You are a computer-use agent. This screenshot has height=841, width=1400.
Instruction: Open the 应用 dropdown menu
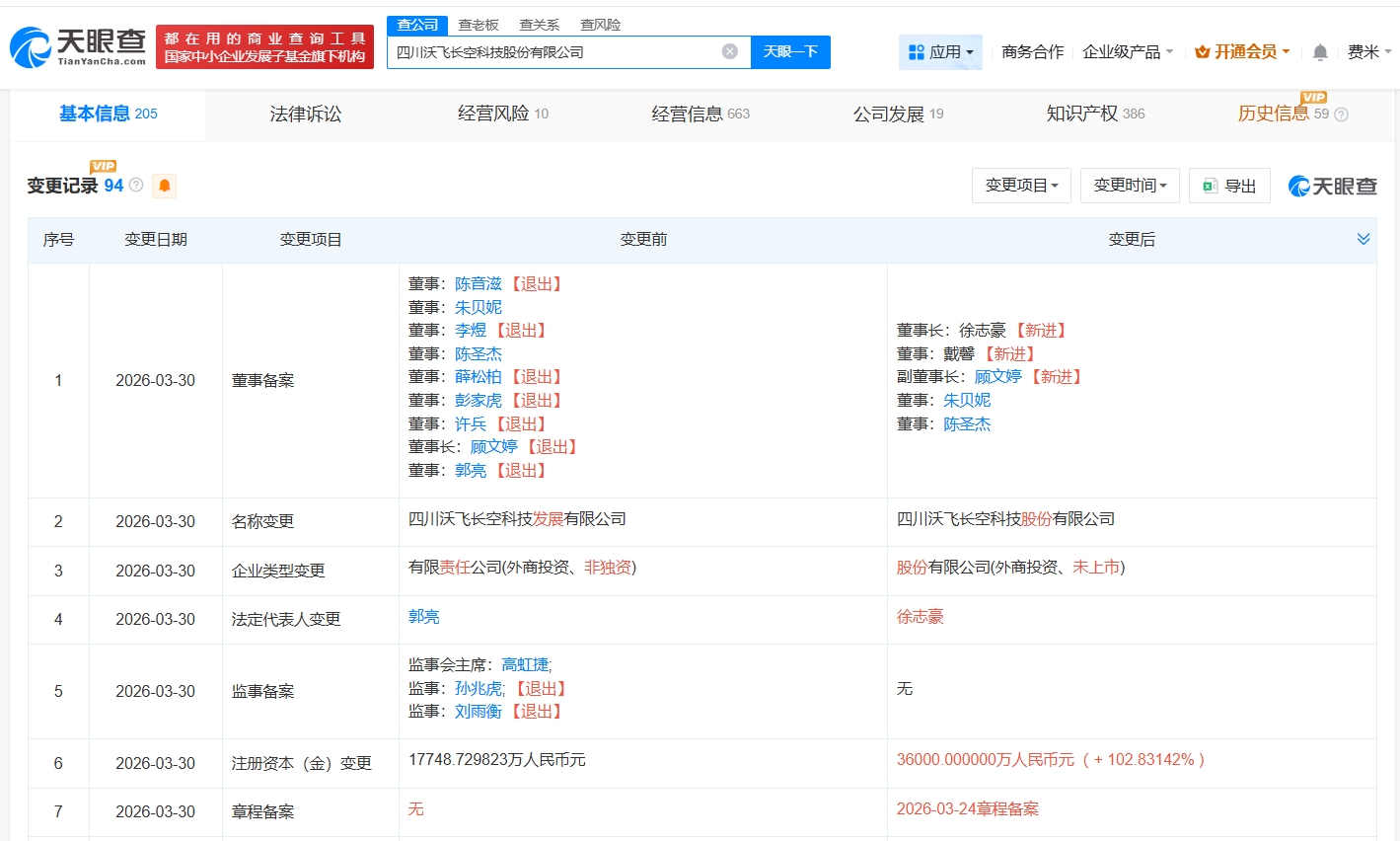[940, 52]
